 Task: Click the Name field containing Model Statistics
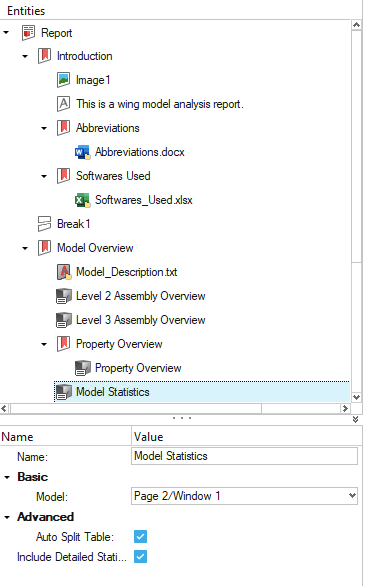(x=244, y=456)
